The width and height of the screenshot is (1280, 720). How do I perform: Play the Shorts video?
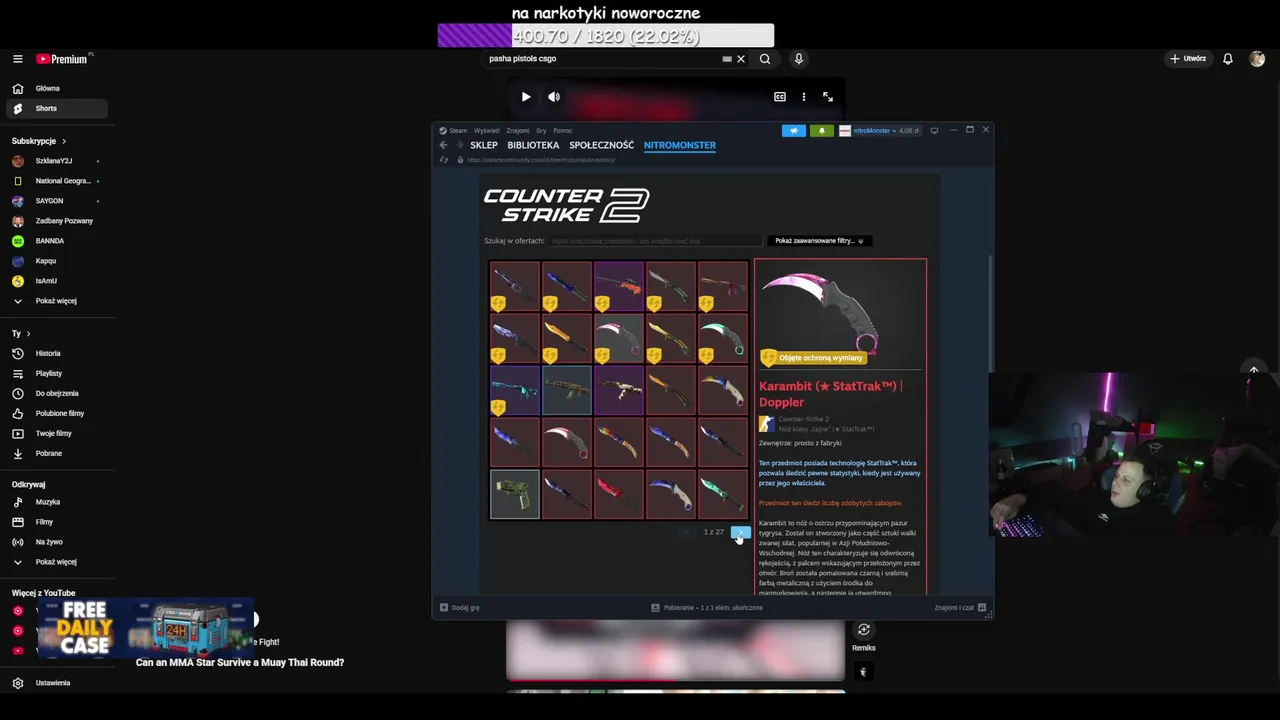coord(526,97)
